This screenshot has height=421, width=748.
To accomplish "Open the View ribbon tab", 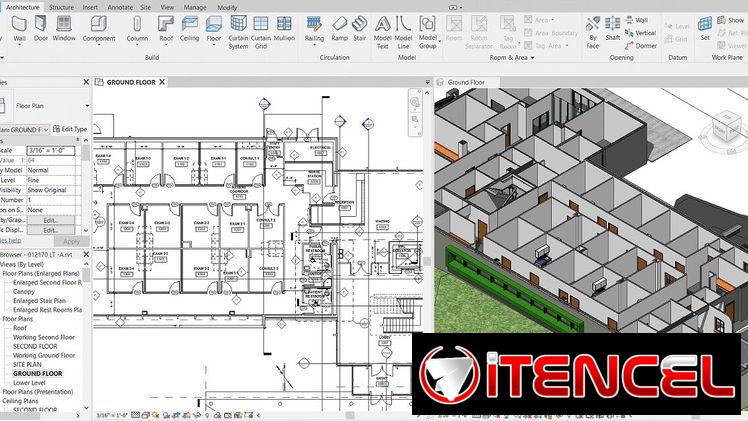I will tap(167, 7).
